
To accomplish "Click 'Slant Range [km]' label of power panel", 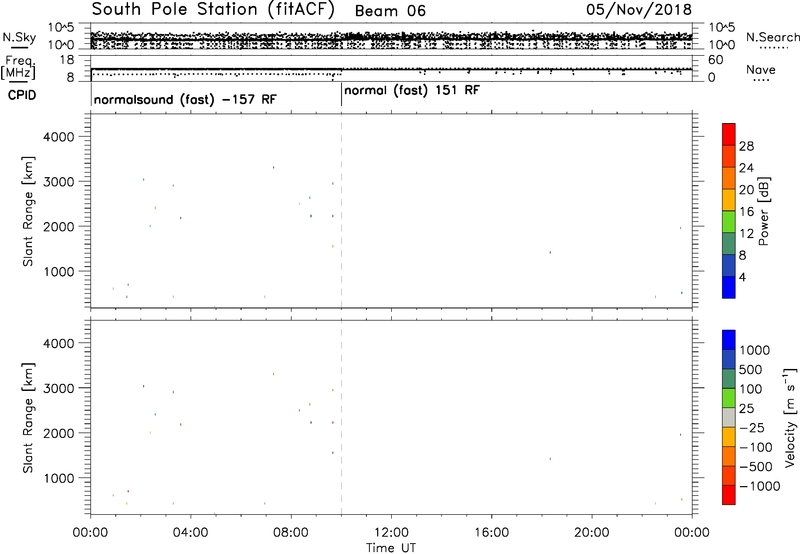I will [x=28, y=211].
